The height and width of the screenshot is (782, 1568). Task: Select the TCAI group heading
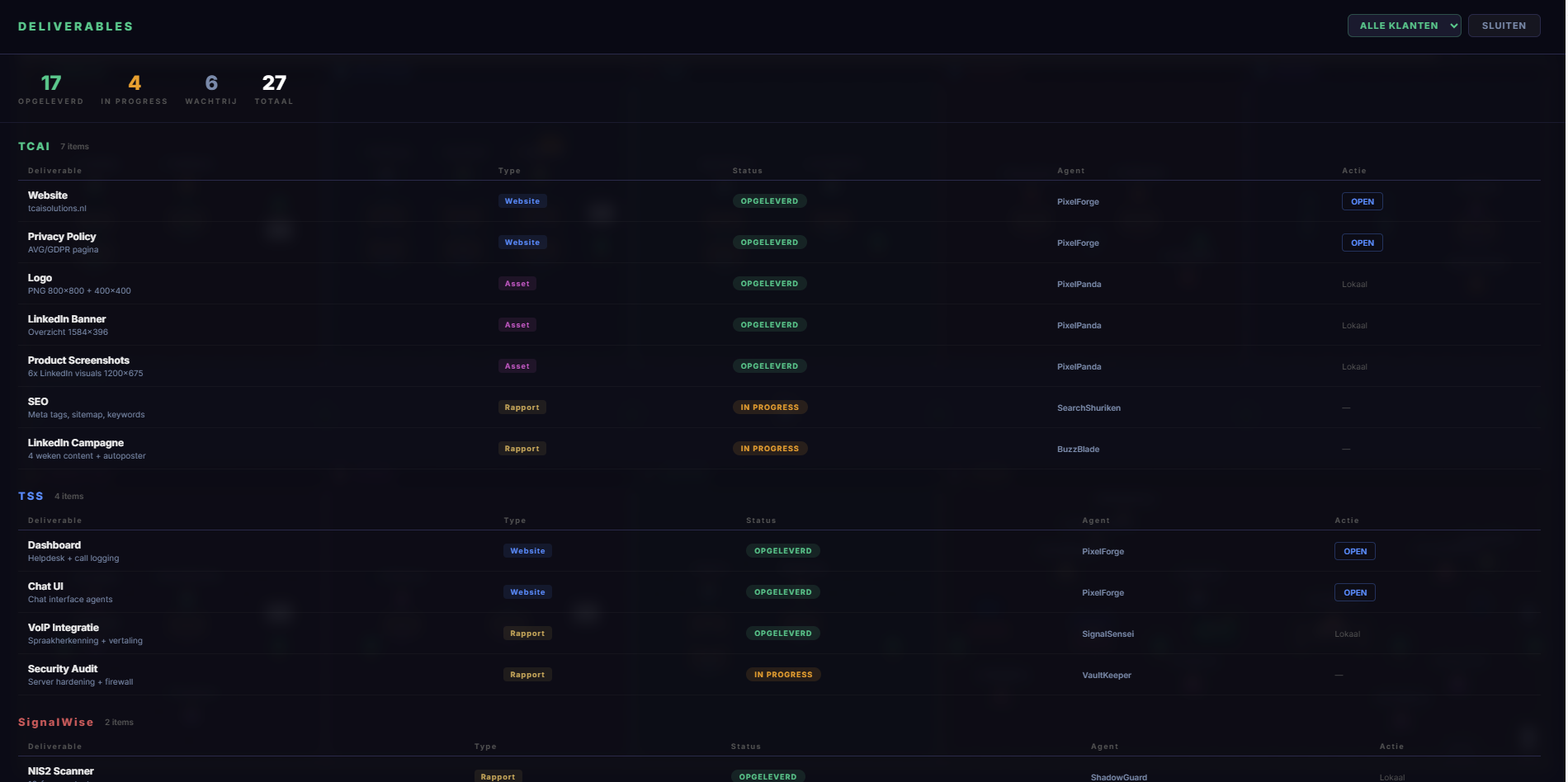pos(34,146)
